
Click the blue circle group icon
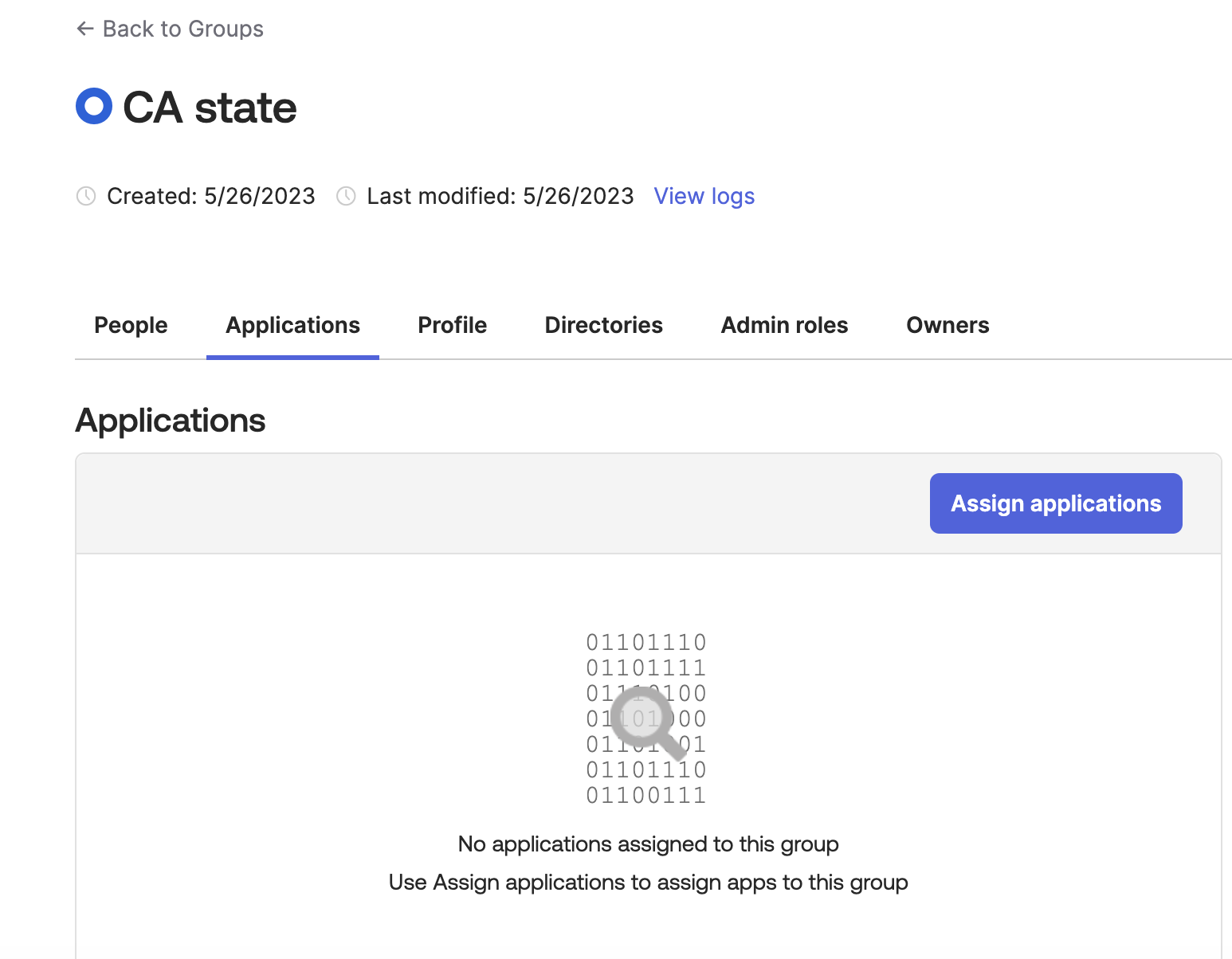94,106
